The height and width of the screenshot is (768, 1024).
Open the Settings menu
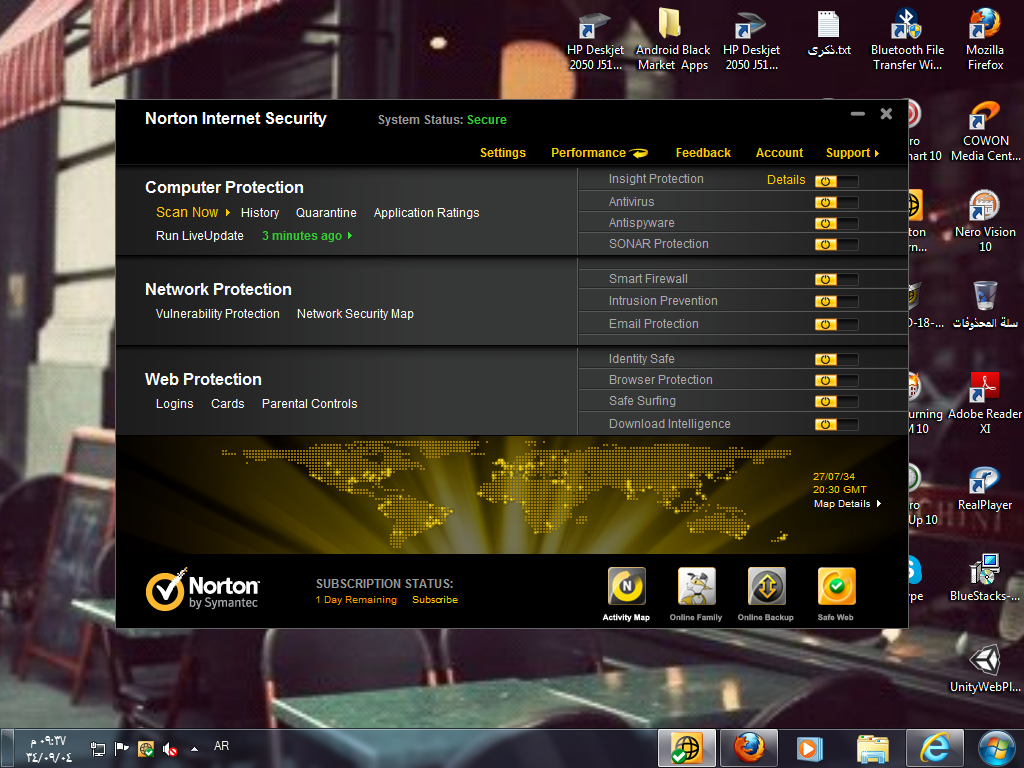pos(503,153)
